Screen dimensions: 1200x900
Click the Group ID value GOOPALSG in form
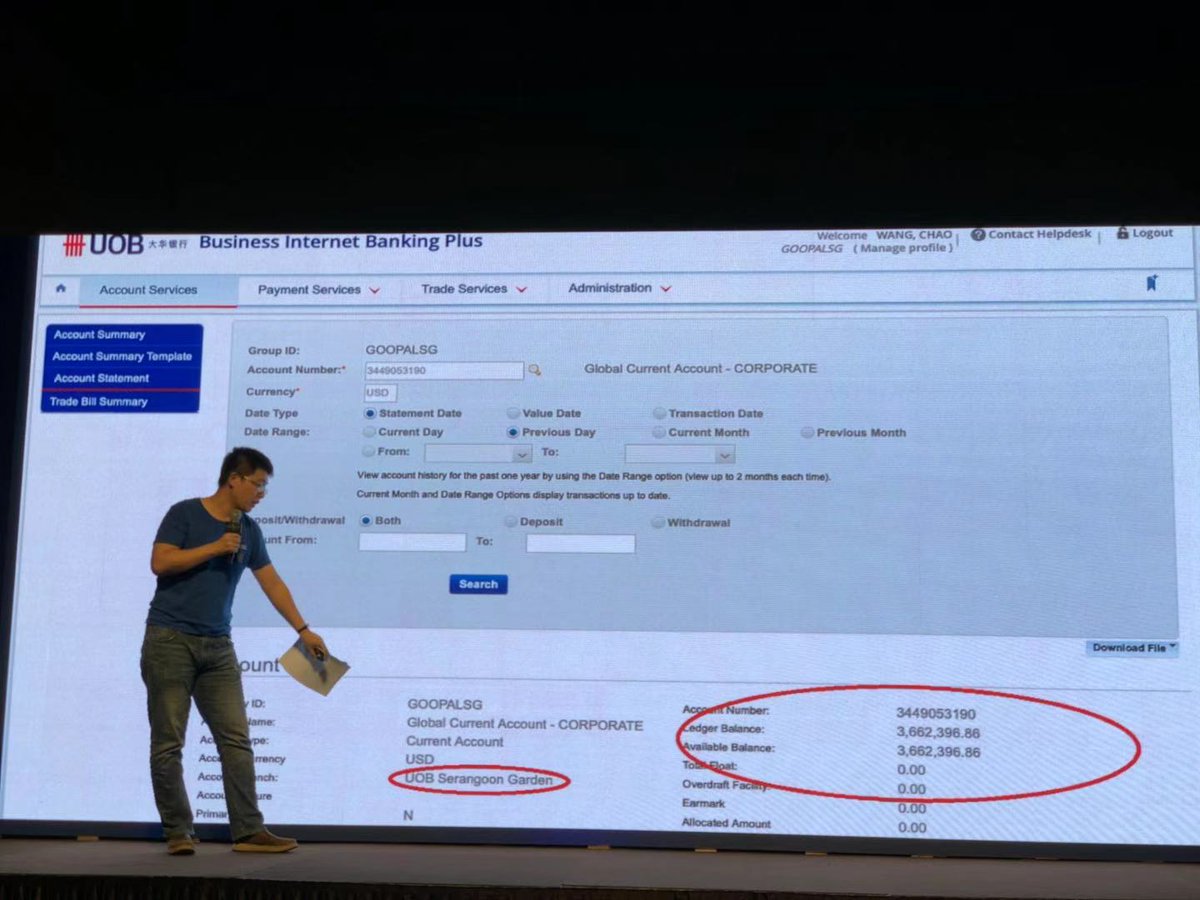point(401,350)
